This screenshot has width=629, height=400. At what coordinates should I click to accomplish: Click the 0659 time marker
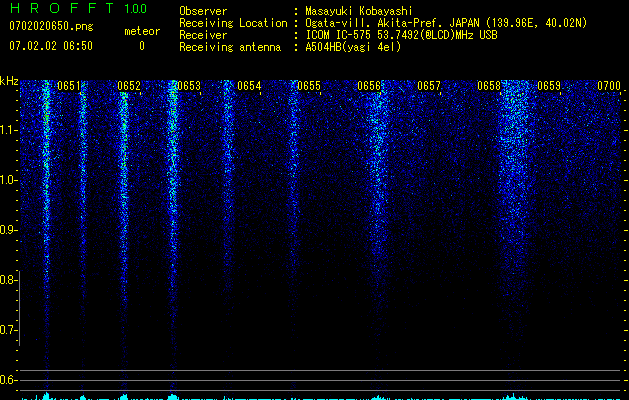tap(549, 86)
